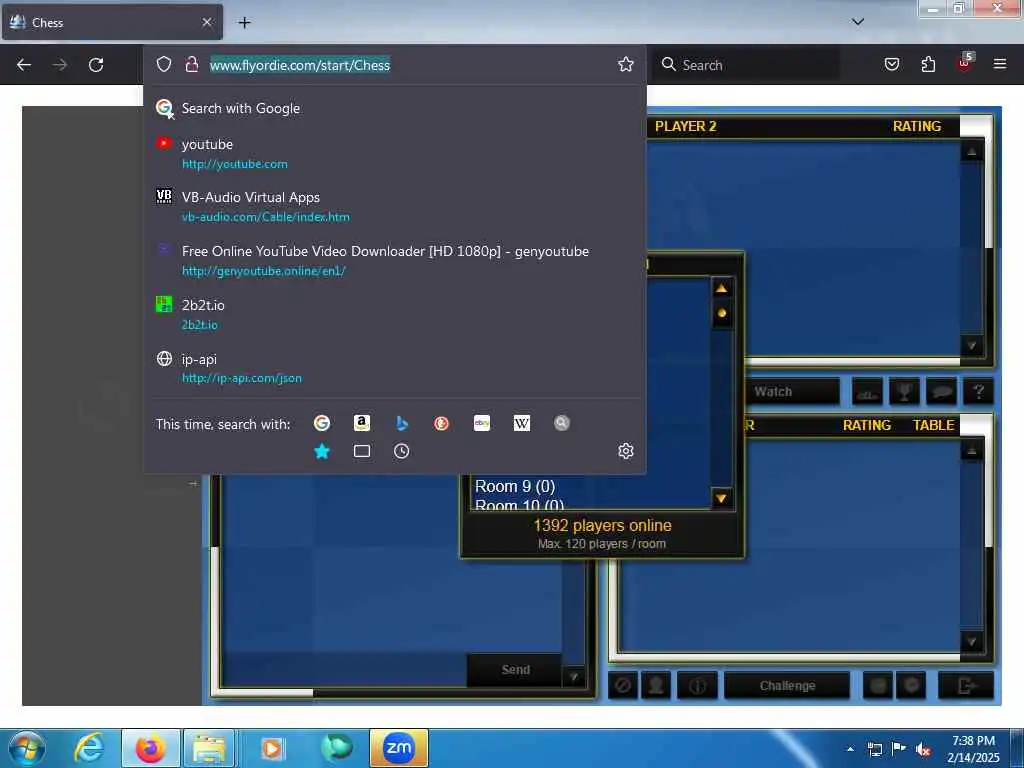Click the Send chat button

point(515,669)
